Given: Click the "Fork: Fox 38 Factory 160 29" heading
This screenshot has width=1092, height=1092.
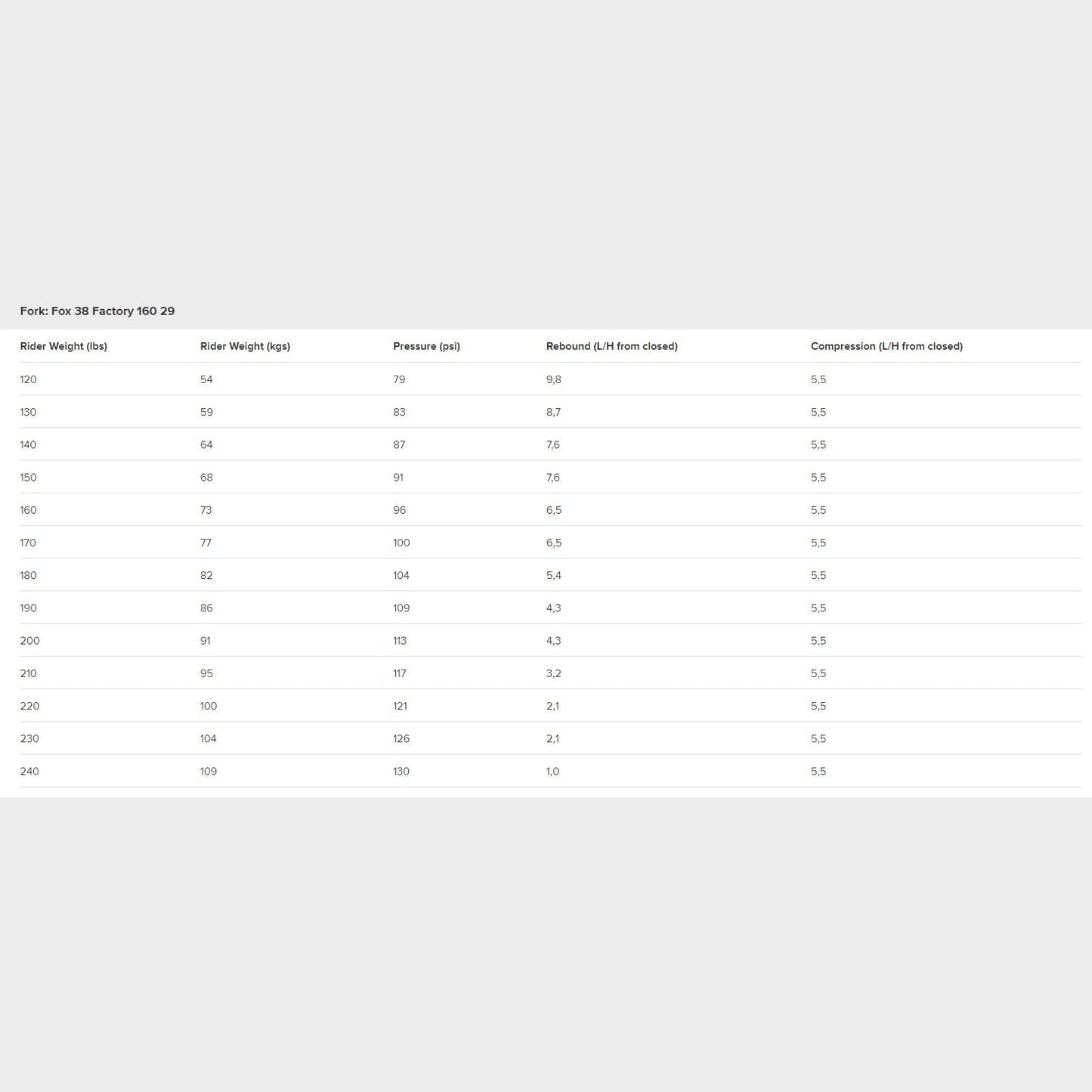Looking at the screenshot, I should 97,311.
